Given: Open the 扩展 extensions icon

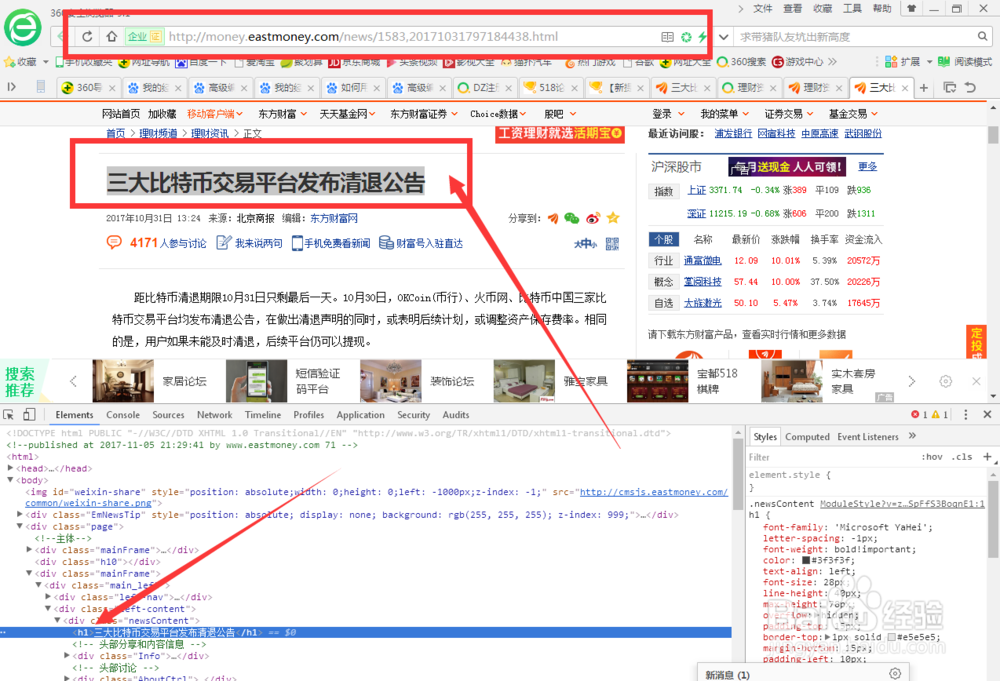Looking at the screenshot, I should click(x=891, y=62).
